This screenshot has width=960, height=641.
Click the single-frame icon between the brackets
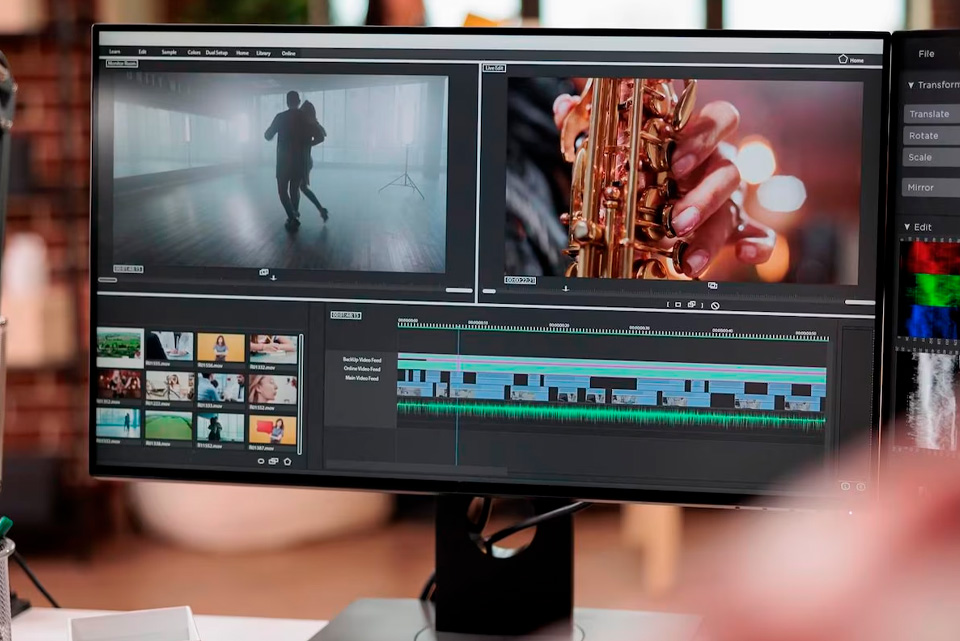tap(678, 304)
